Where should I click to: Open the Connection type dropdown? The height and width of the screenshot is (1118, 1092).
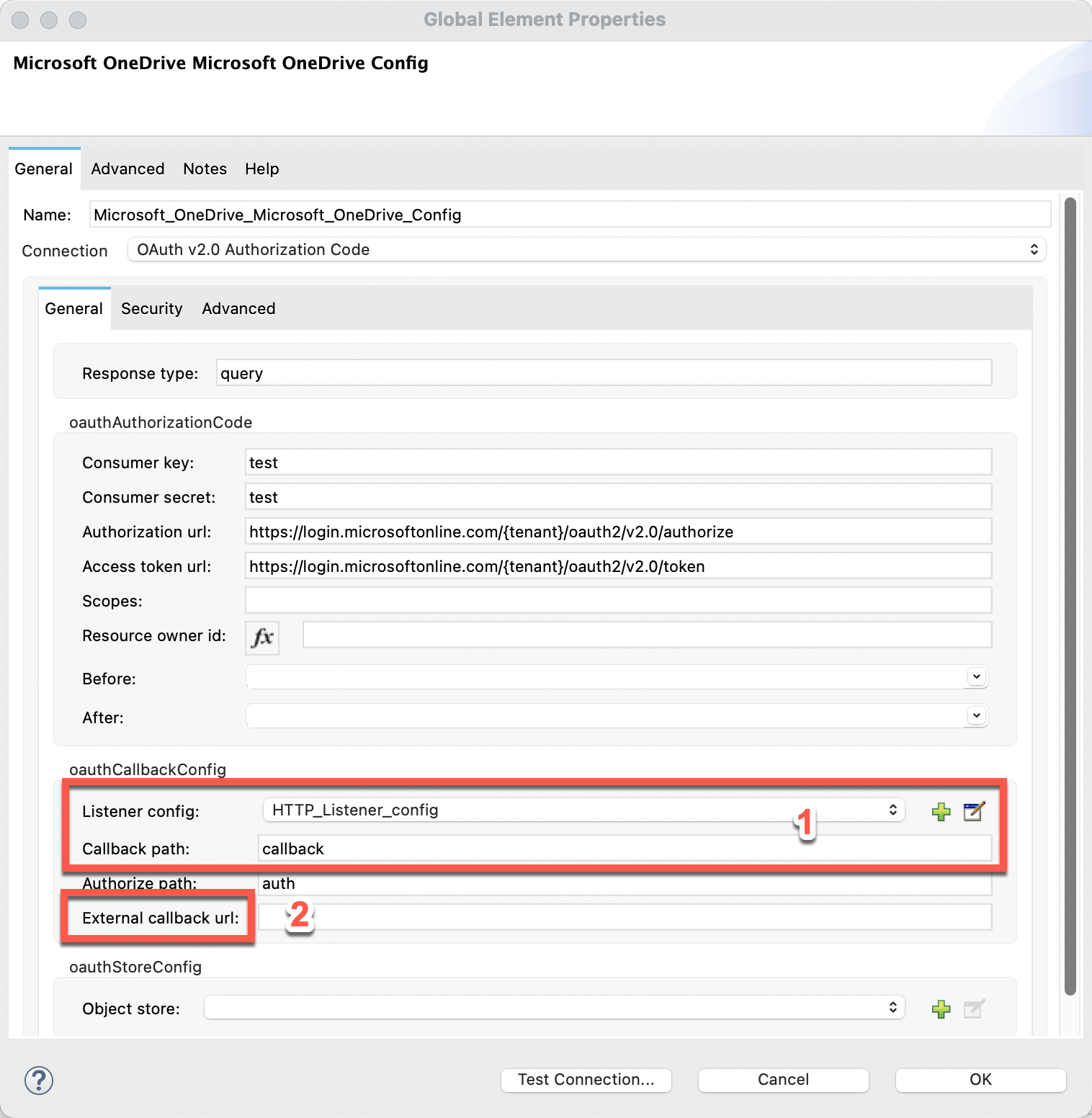1034,249
